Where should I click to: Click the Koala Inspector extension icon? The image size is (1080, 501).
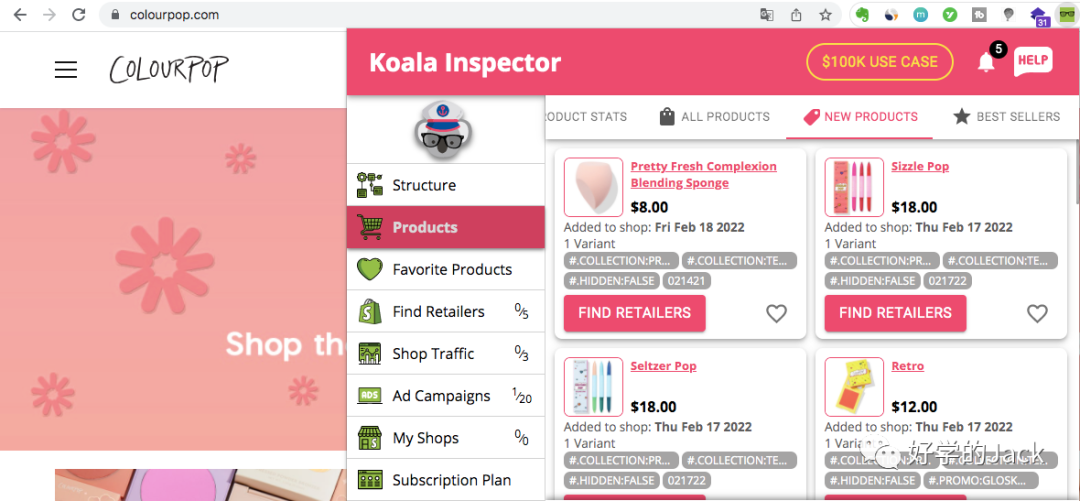(1067, 15)
